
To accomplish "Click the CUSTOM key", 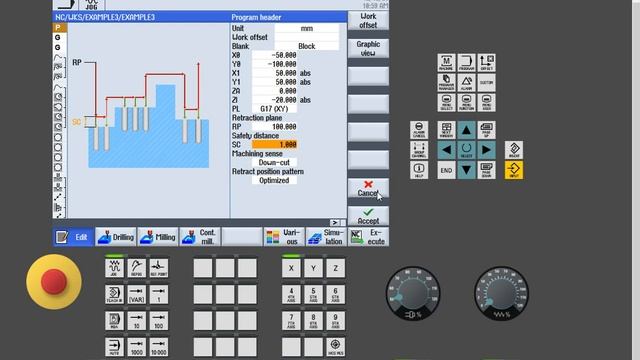I will coord(487,82).
